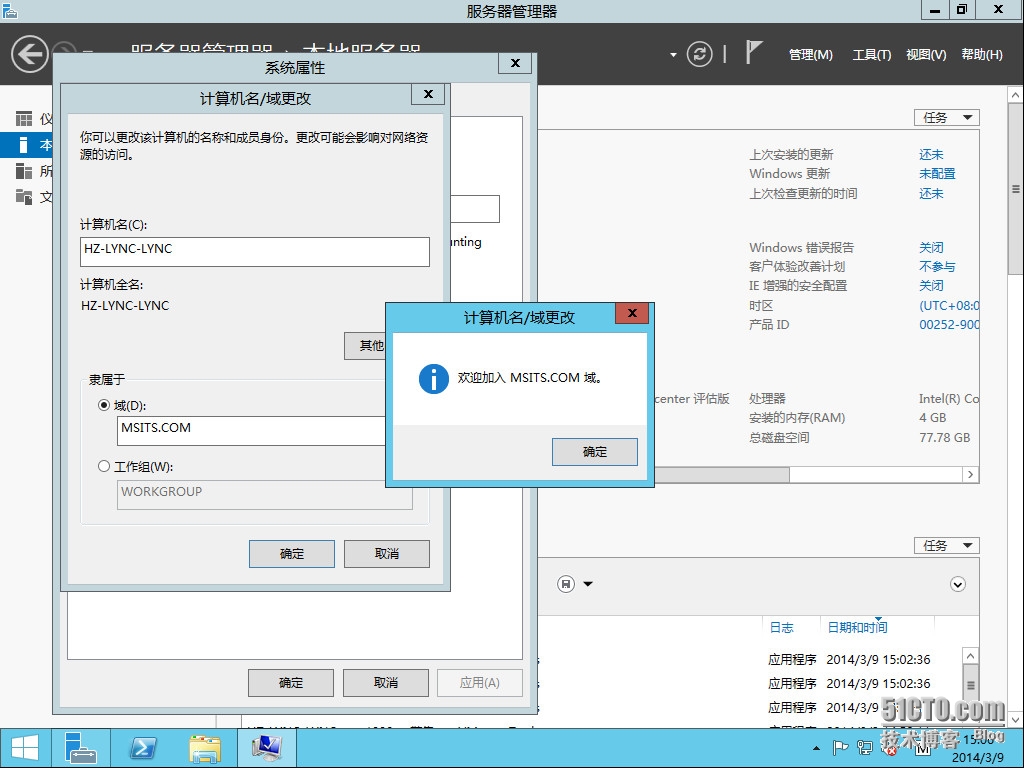Open the header dropdown arrow beside refresh
The height and width of the screenshot is (768, 1024).
click(673, 55)
